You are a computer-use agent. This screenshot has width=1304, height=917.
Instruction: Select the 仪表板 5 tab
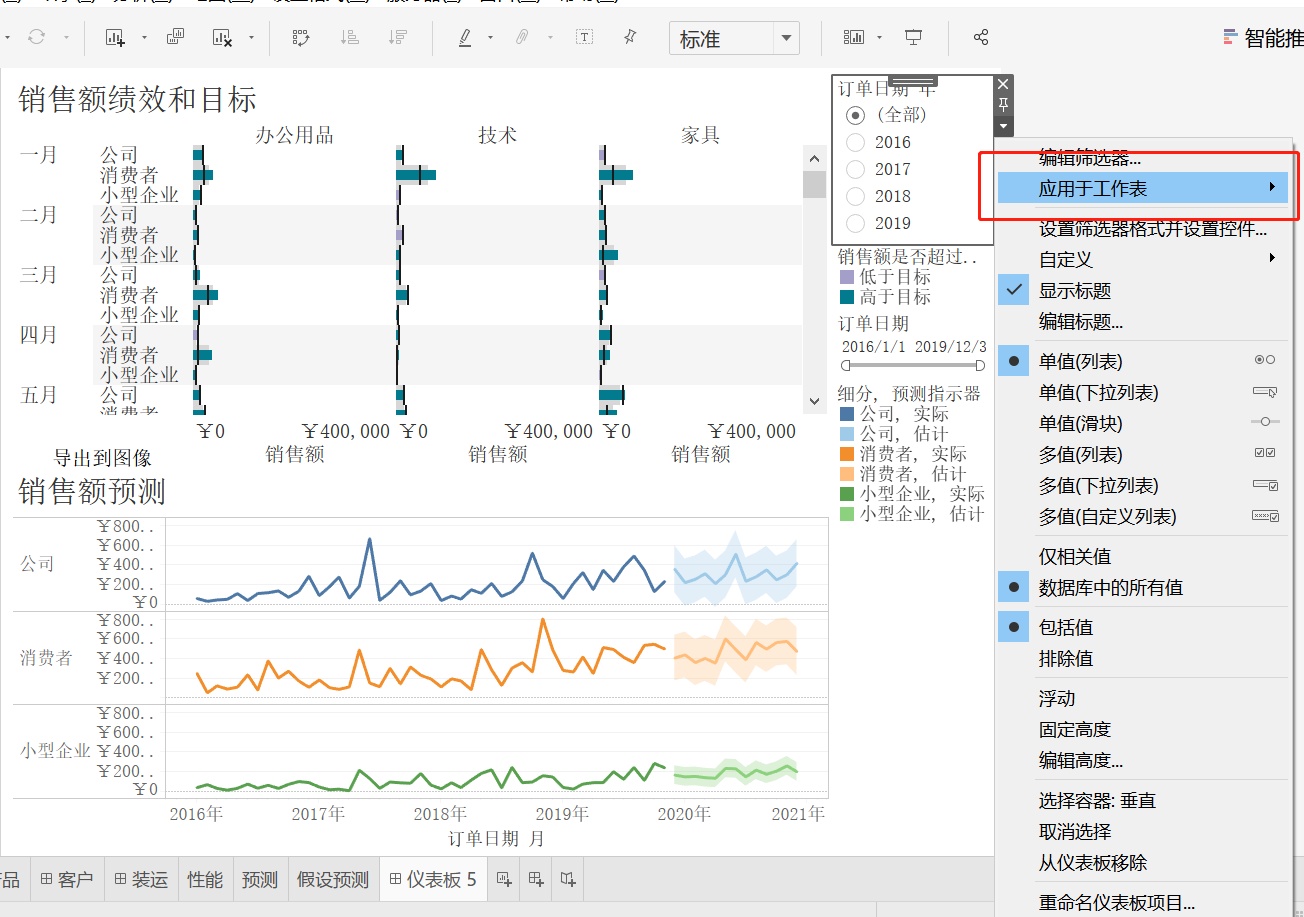(433, 879)
